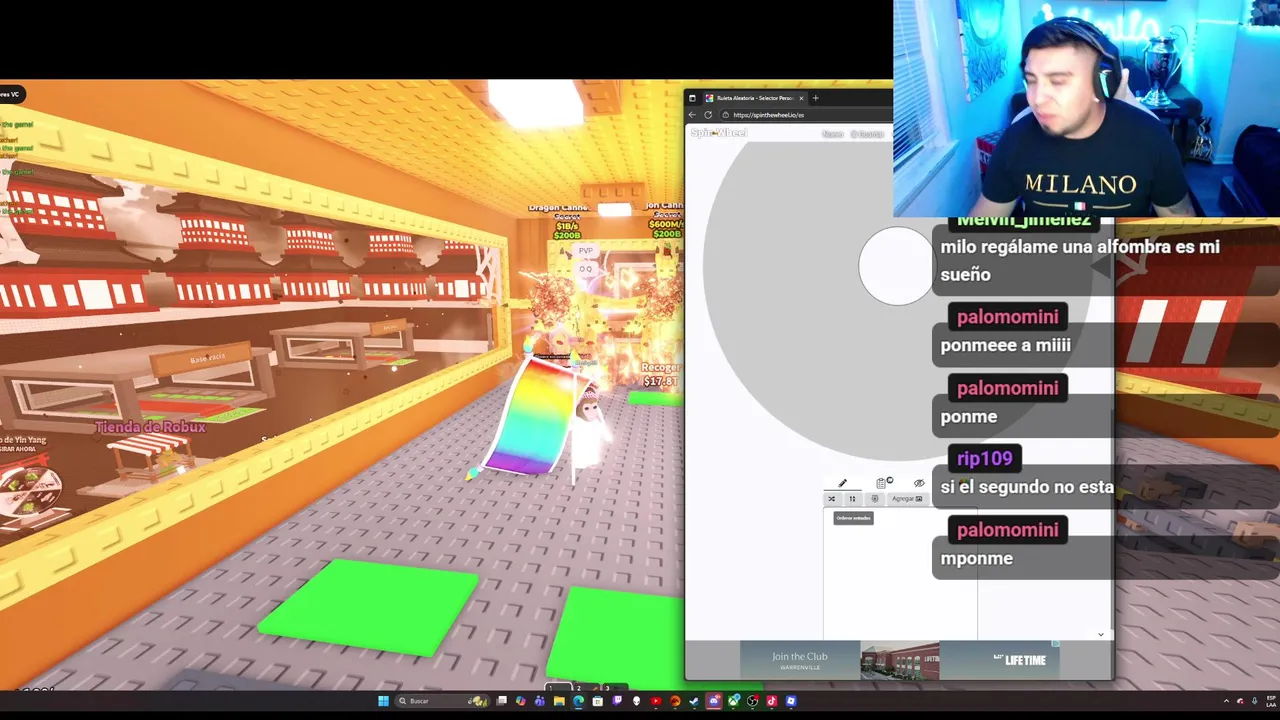Click the shield icon button in entries toolbar
This screenshot has height=720, width=1280.
pos(875,498)
